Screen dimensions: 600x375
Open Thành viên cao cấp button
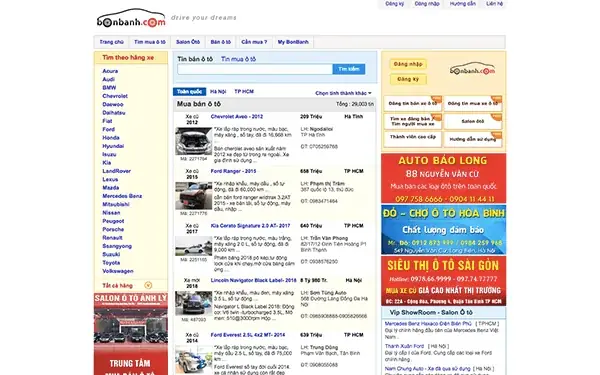pyautogui.click(x=412, y=139)
